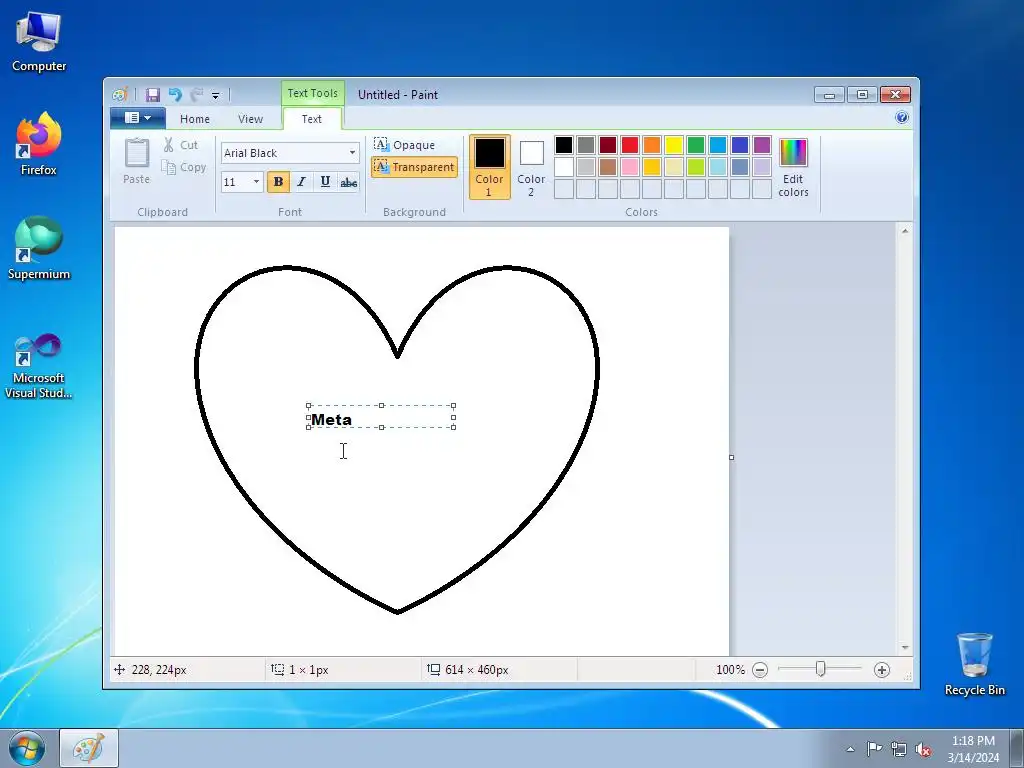The width and height of the screenshot is (1024, 768).
Task: Click the Show desktop button at the taskbar's end
Action: click(1017, 749)
